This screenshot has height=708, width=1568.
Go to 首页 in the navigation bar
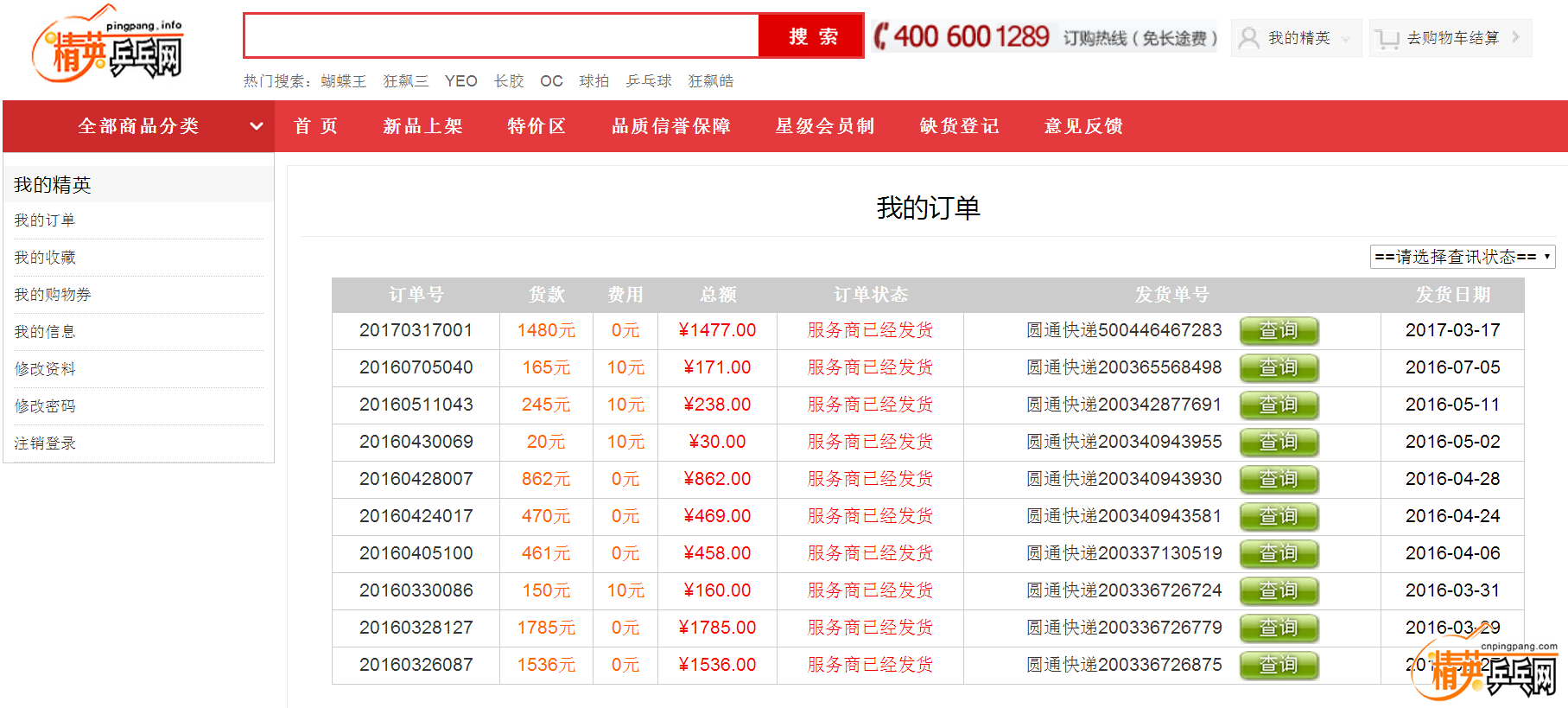(315, 126)
